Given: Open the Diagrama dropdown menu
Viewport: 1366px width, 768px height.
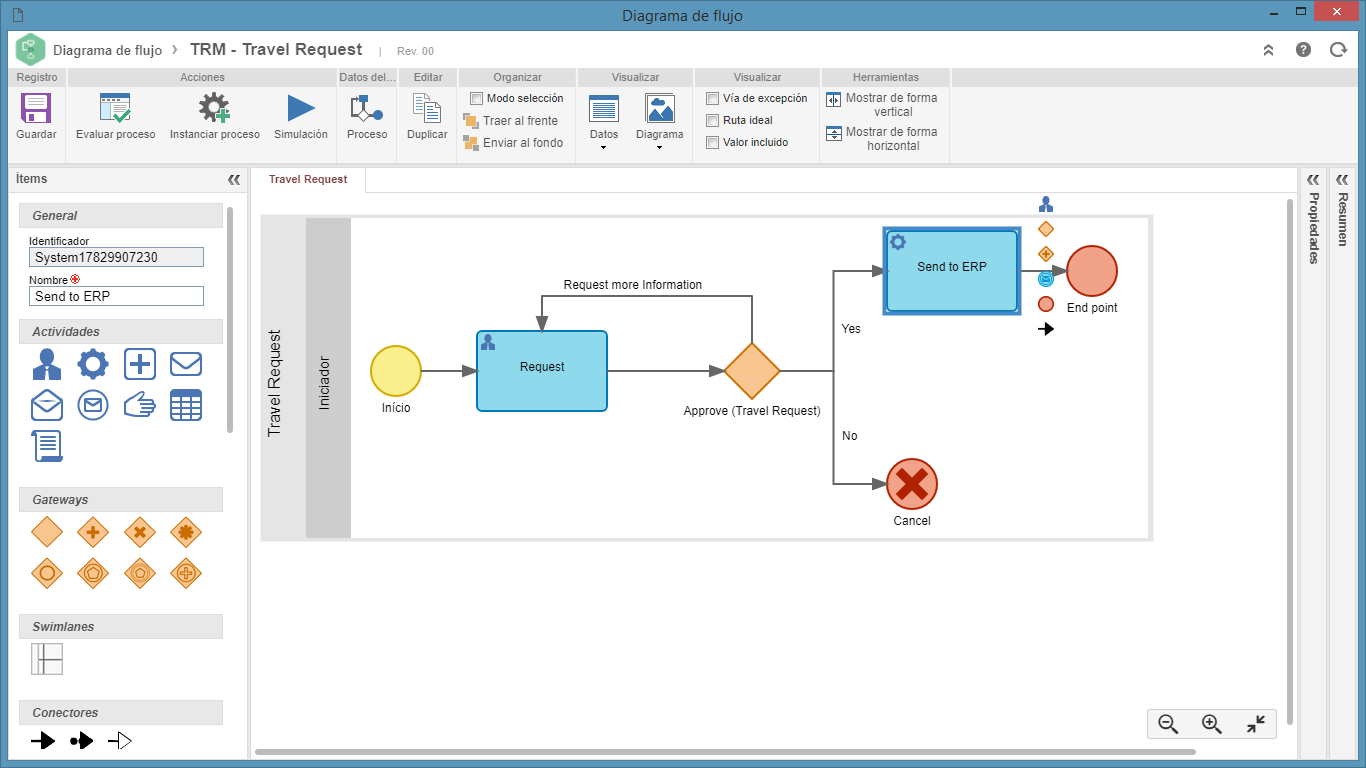Looking at the screenshot, I should (660, 123).
